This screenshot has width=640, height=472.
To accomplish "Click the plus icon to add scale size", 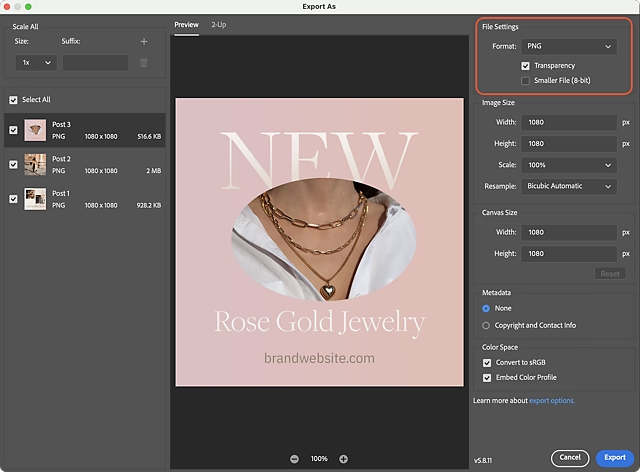I will coord(144,41).
